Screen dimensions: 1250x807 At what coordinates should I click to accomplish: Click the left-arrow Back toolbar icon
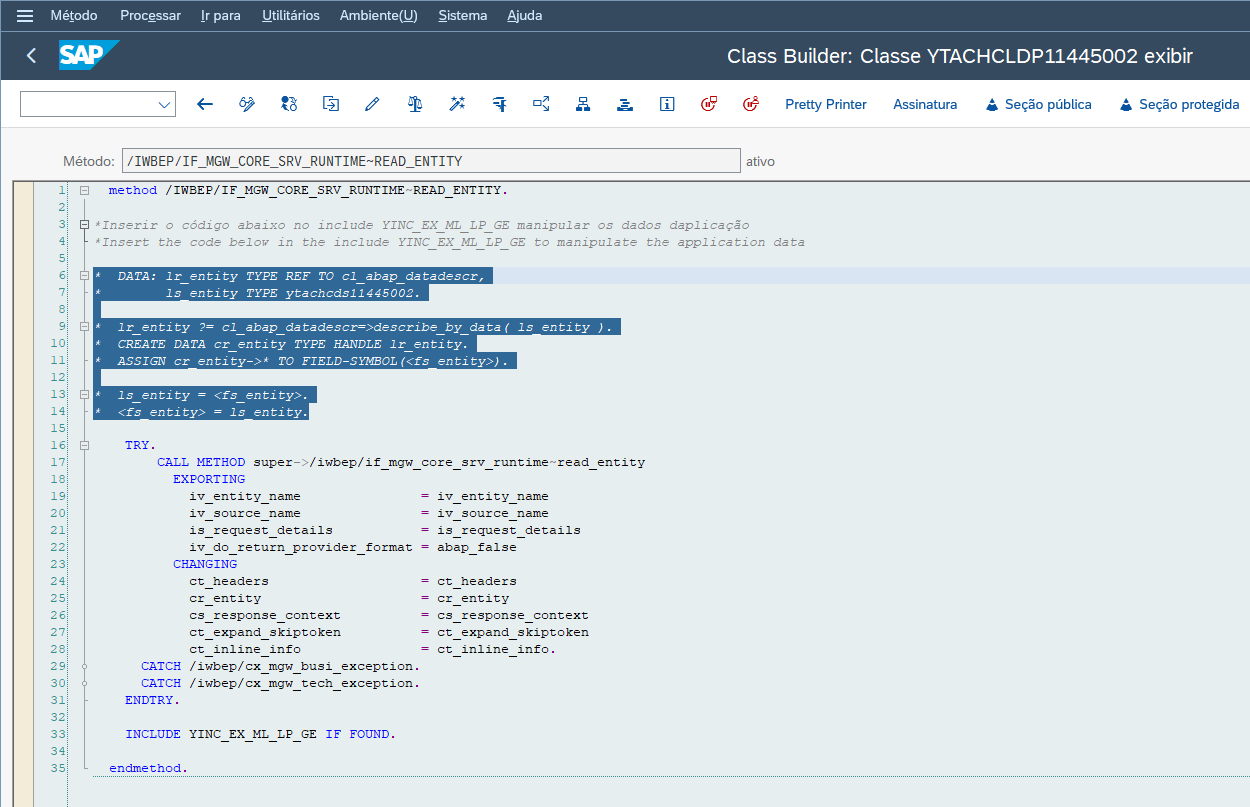pyautogui.click(x=205, y=104)
